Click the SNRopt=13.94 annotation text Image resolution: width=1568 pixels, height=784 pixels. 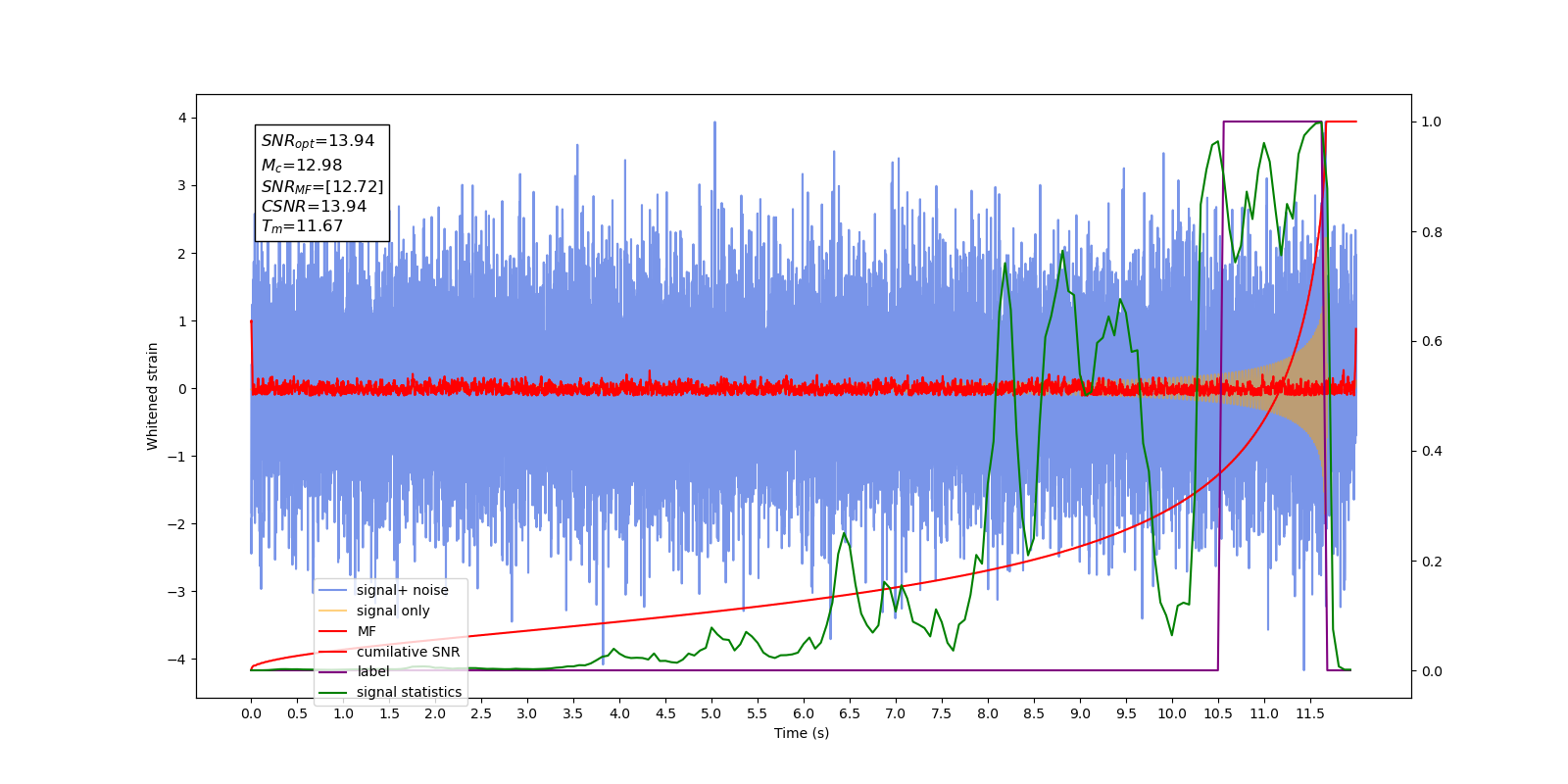tap(318, 141)
